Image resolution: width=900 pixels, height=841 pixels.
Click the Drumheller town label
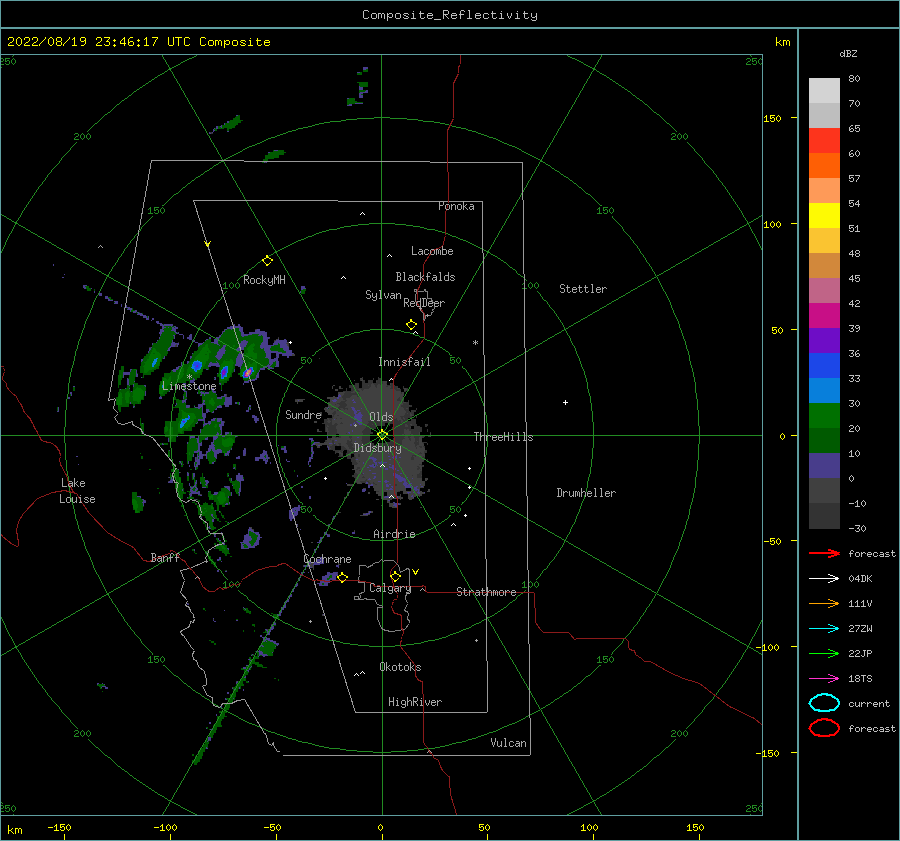(586, 493)
